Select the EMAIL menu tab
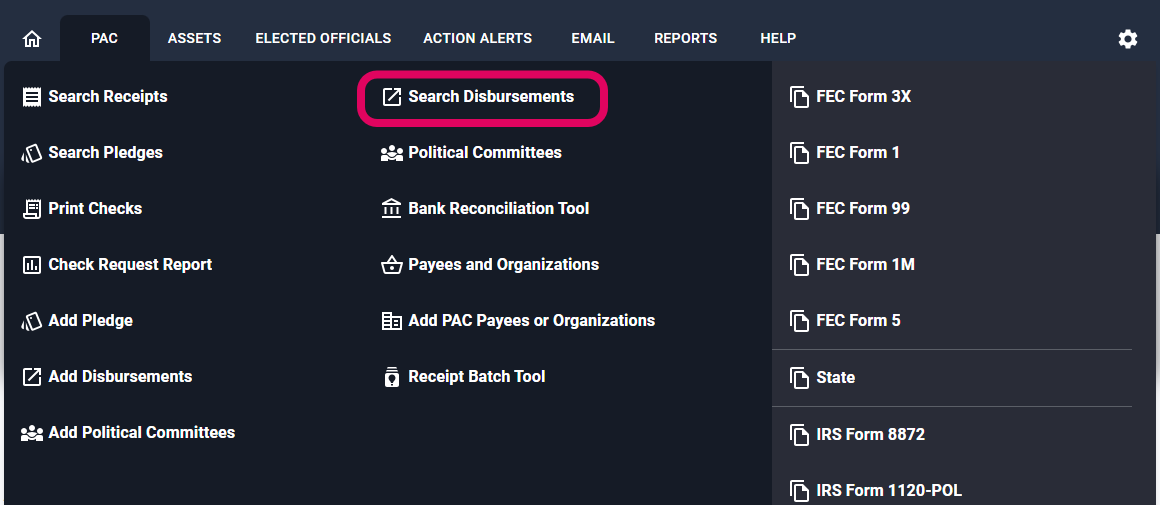The width and height of the screenshot is (1160, 505). click(x=593, y=39)
